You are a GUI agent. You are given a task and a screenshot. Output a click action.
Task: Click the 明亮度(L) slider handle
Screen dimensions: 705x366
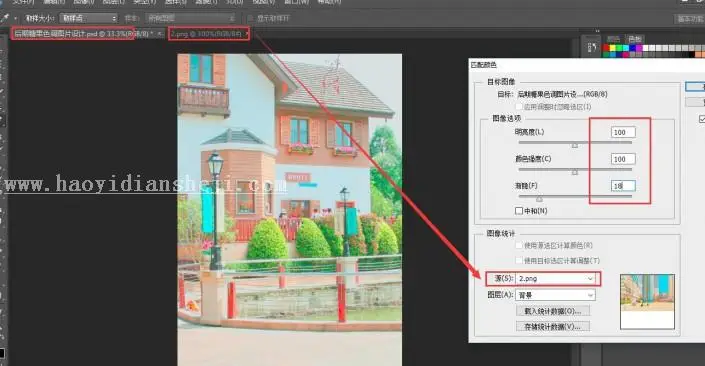click(575, 145)
